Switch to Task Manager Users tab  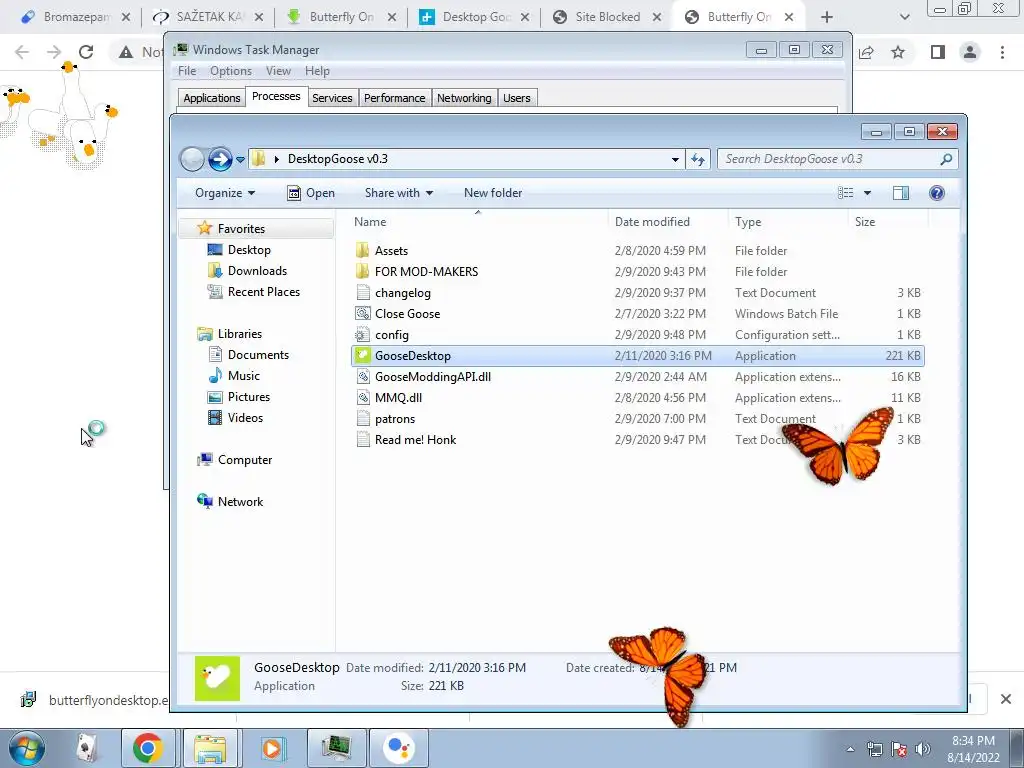(517, 98)
